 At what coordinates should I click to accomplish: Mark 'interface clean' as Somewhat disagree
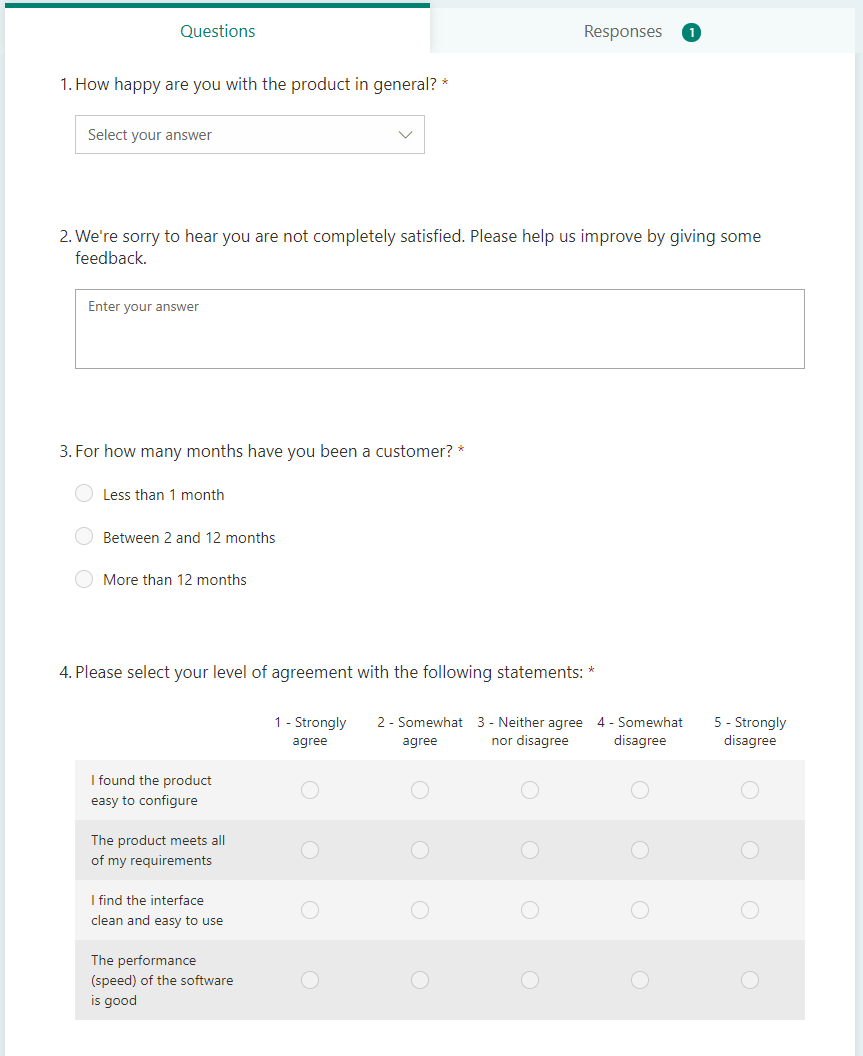pyautogui.click(x=640, y=910)
